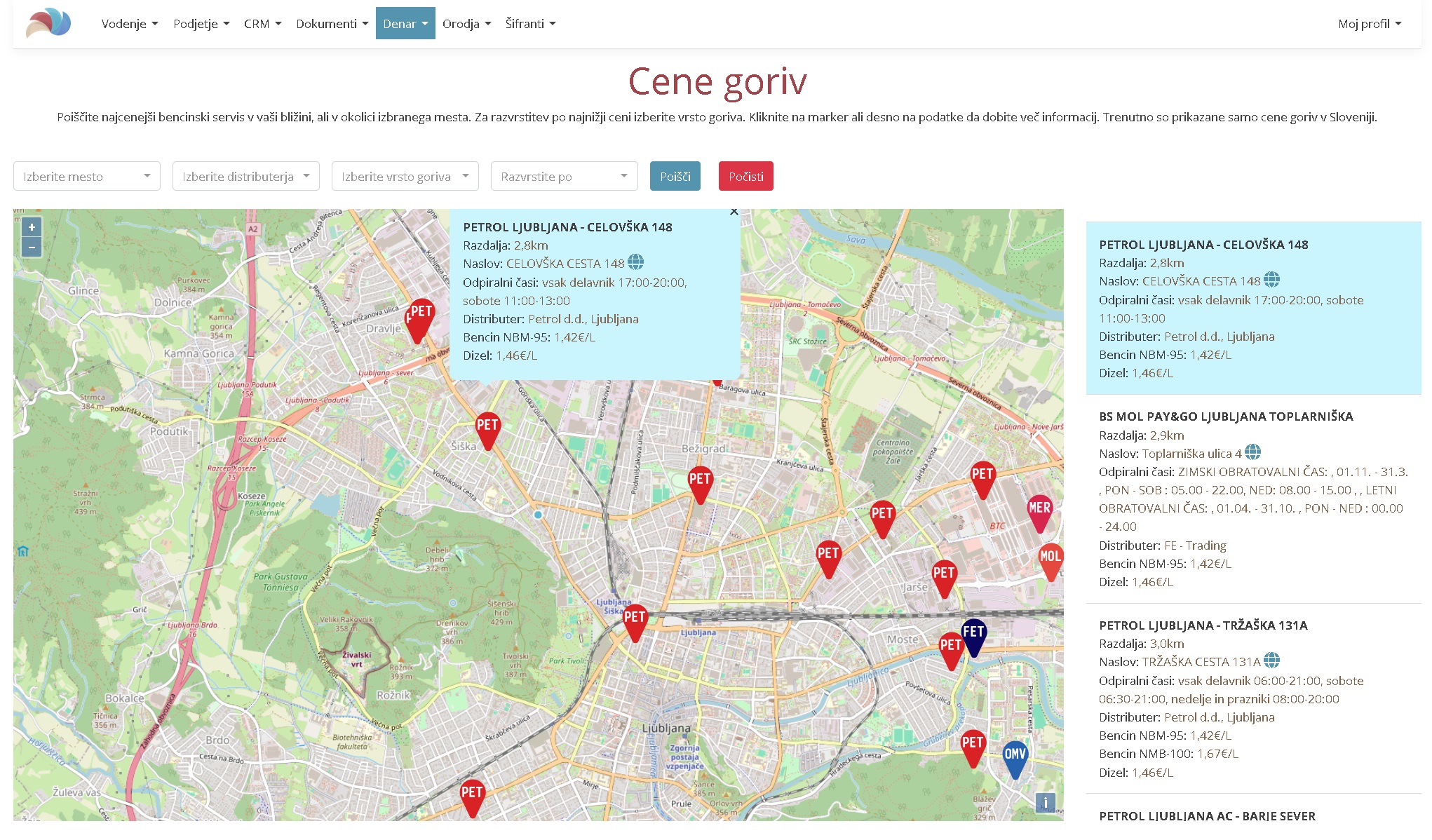
Task: Zoom out on the map
Action: click(32, 248)
